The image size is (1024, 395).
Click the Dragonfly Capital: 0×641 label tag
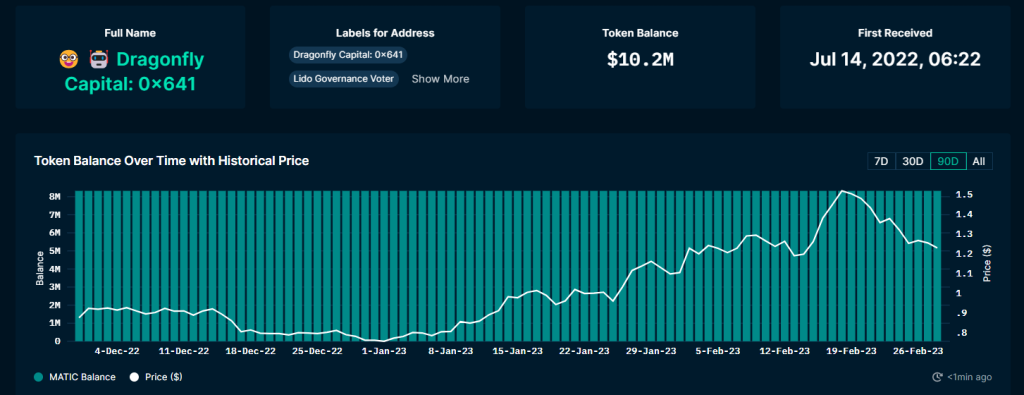[x=348, y=55]
